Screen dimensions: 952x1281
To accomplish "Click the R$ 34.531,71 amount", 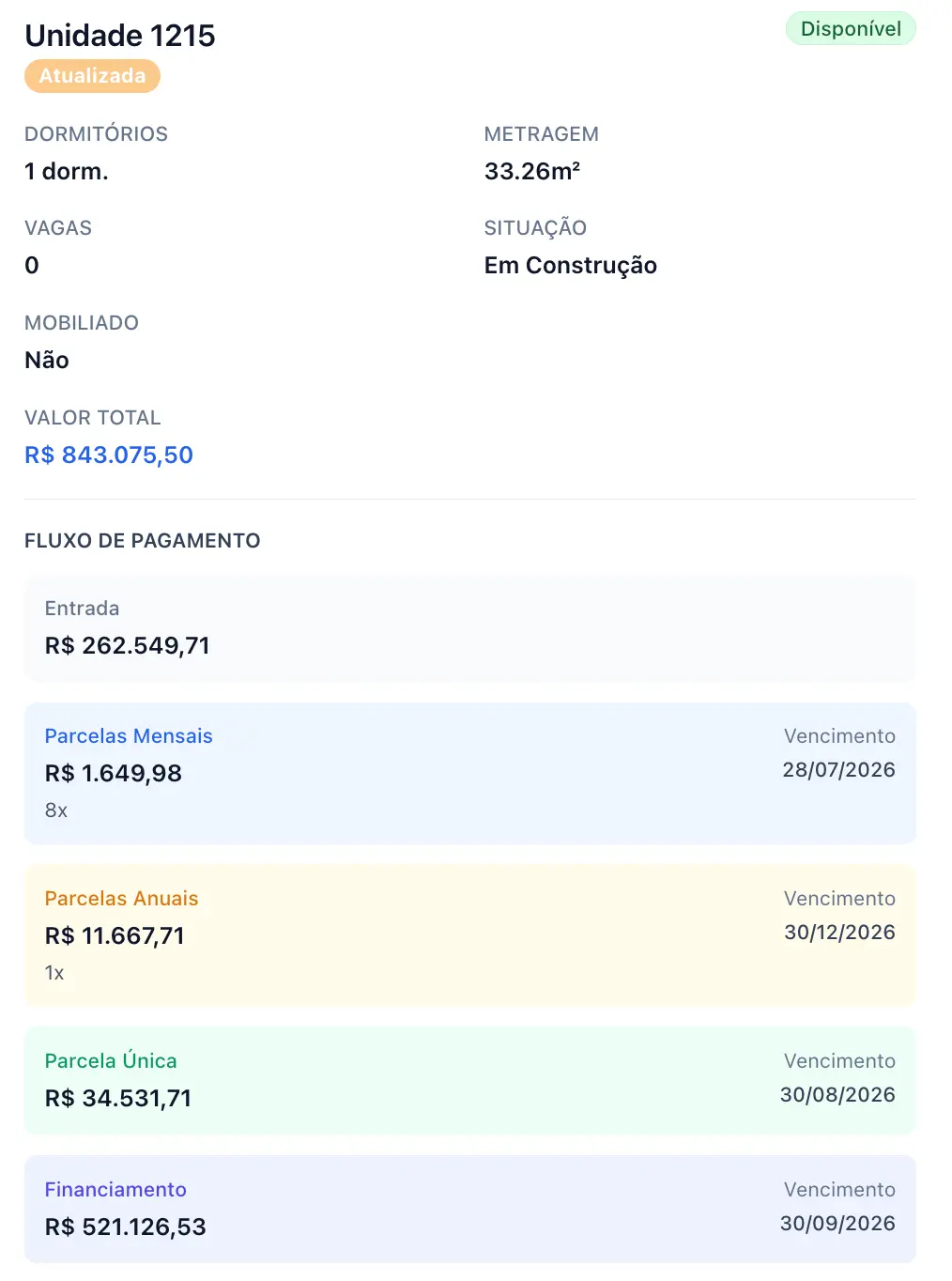I will click(118, 1098).
